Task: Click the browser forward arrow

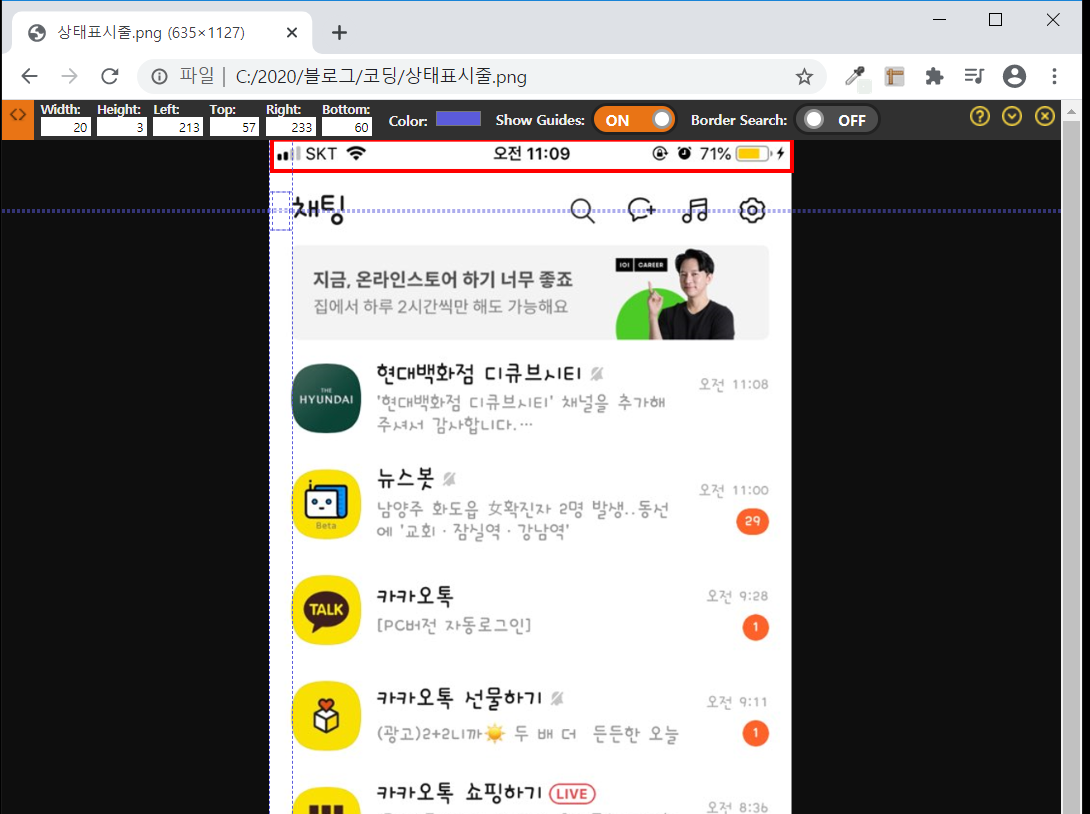Action: tap(70, 76)
